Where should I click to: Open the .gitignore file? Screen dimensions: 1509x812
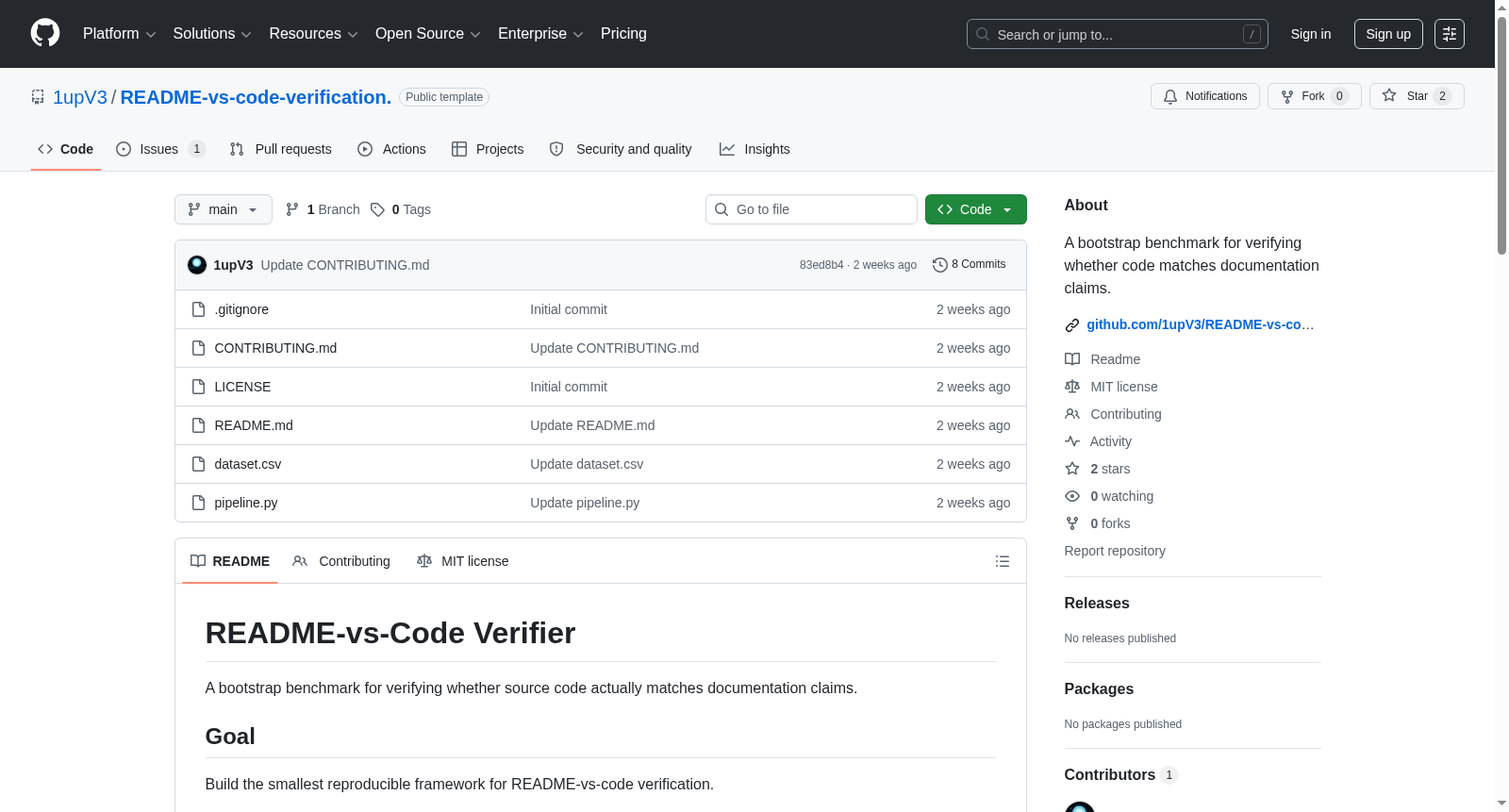241,309
